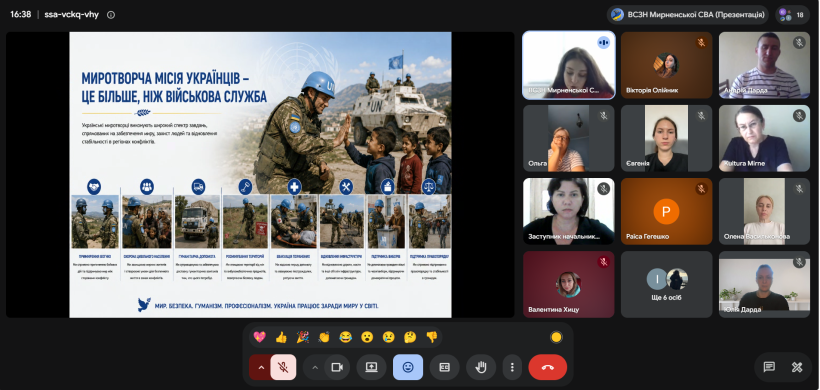This screenshot has width=820, height=390.
Task: Send laughing face reaction
Action: coord(345,337)
